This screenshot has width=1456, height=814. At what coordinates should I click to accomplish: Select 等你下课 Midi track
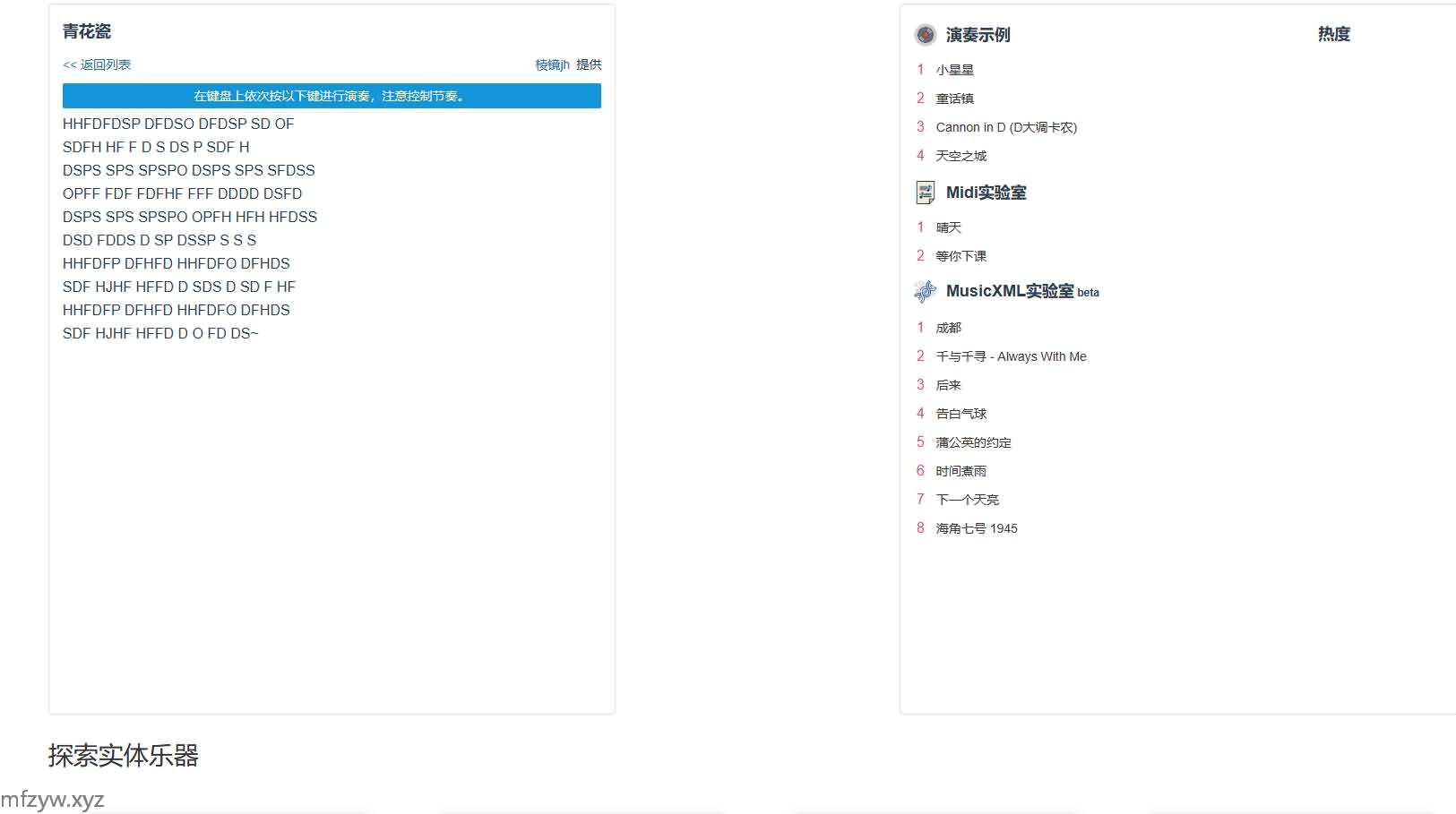[x=961, y=256]
